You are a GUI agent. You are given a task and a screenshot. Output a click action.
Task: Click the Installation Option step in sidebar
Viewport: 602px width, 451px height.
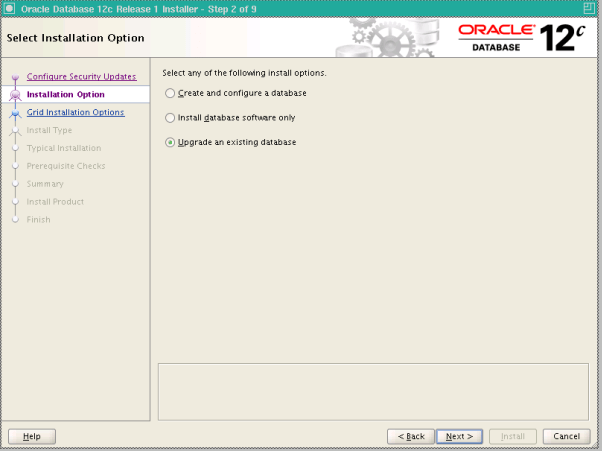(66, 94)
